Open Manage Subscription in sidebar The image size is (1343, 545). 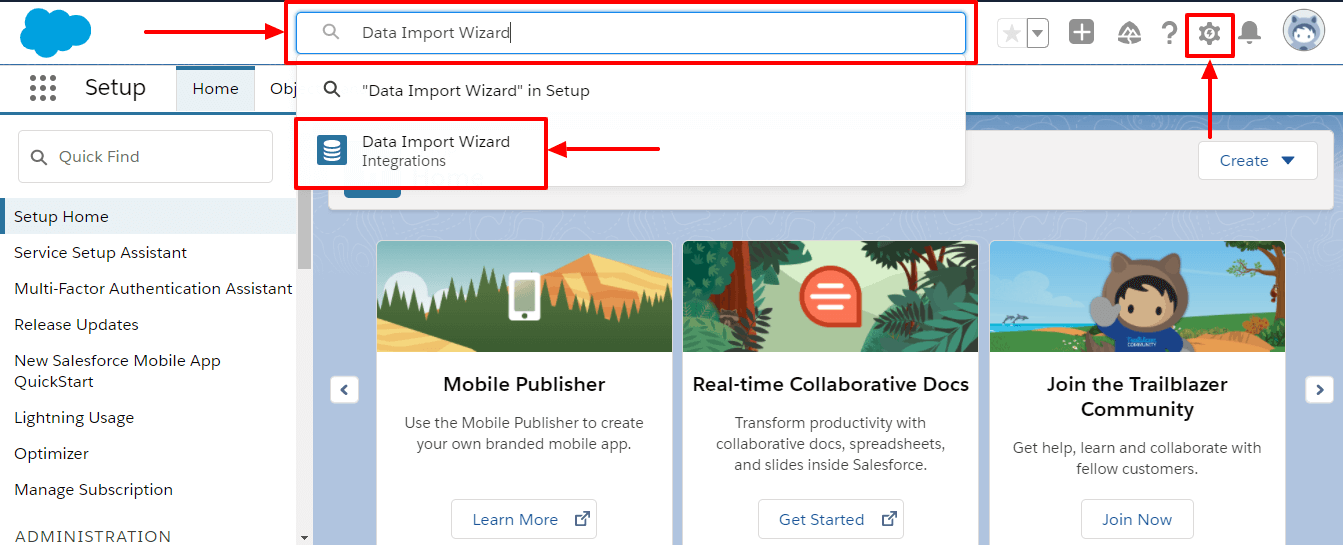tap(94, 490)
